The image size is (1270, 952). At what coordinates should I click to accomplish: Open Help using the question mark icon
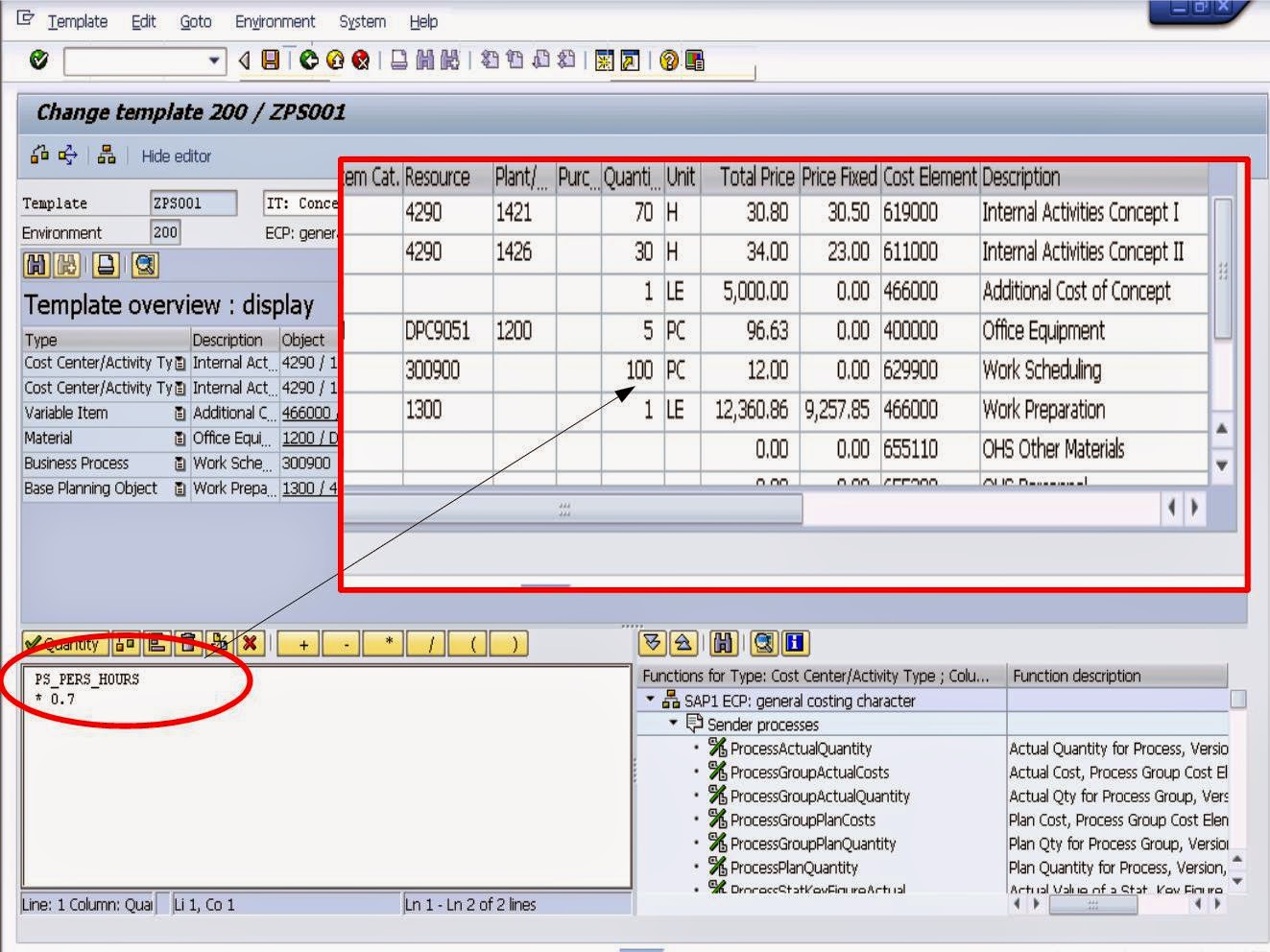pos(667,60)
